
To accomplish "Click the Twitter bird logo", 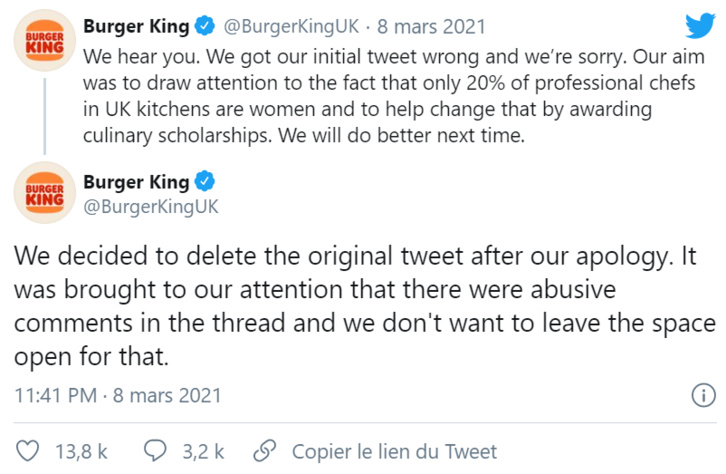I will point(695,25).
